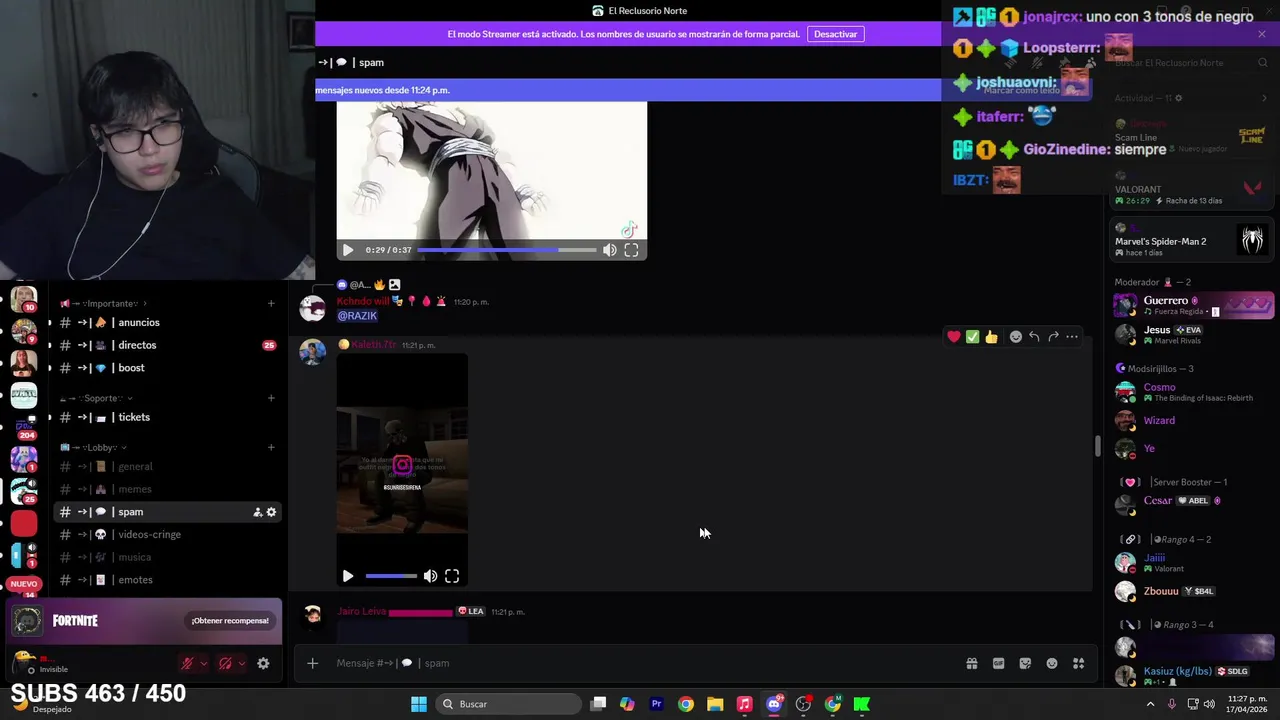Toggle headphone deafen in user panel
This screenshot has width=1280, height=720.
(x=225, y=663)
